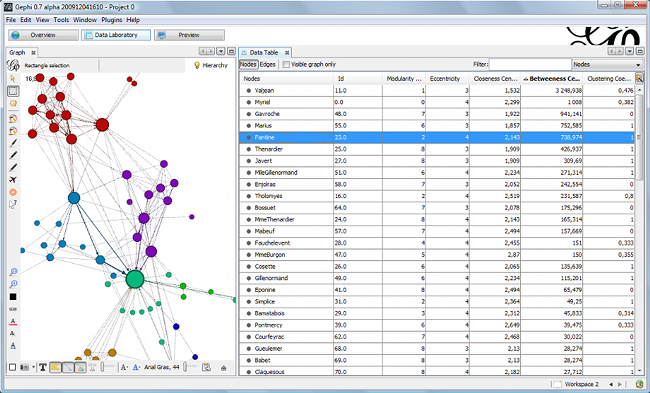Toggle the Visible graph only checkbox
The height and width of the screenshot is (393, 650).
tap(286, 65)
